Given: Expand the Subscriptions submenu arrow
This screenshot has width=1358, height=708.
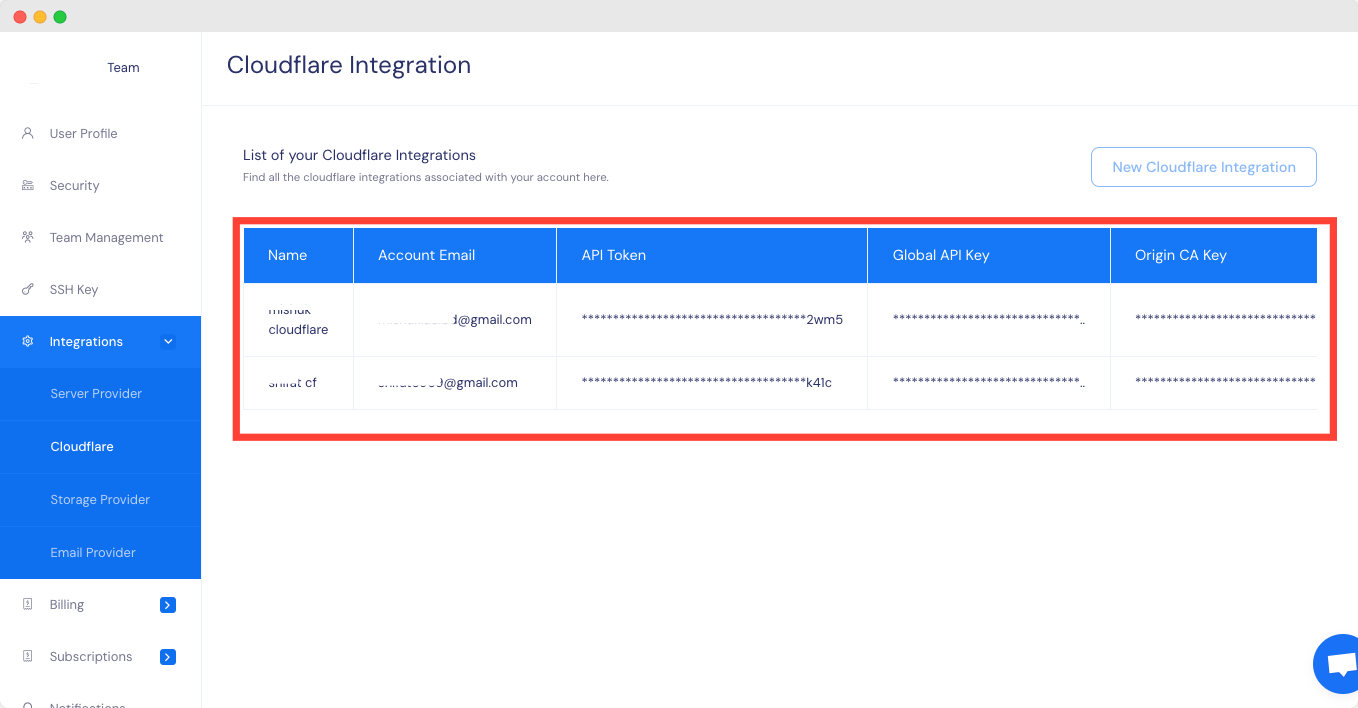Looking at the screenshot, I should point(168,657).
